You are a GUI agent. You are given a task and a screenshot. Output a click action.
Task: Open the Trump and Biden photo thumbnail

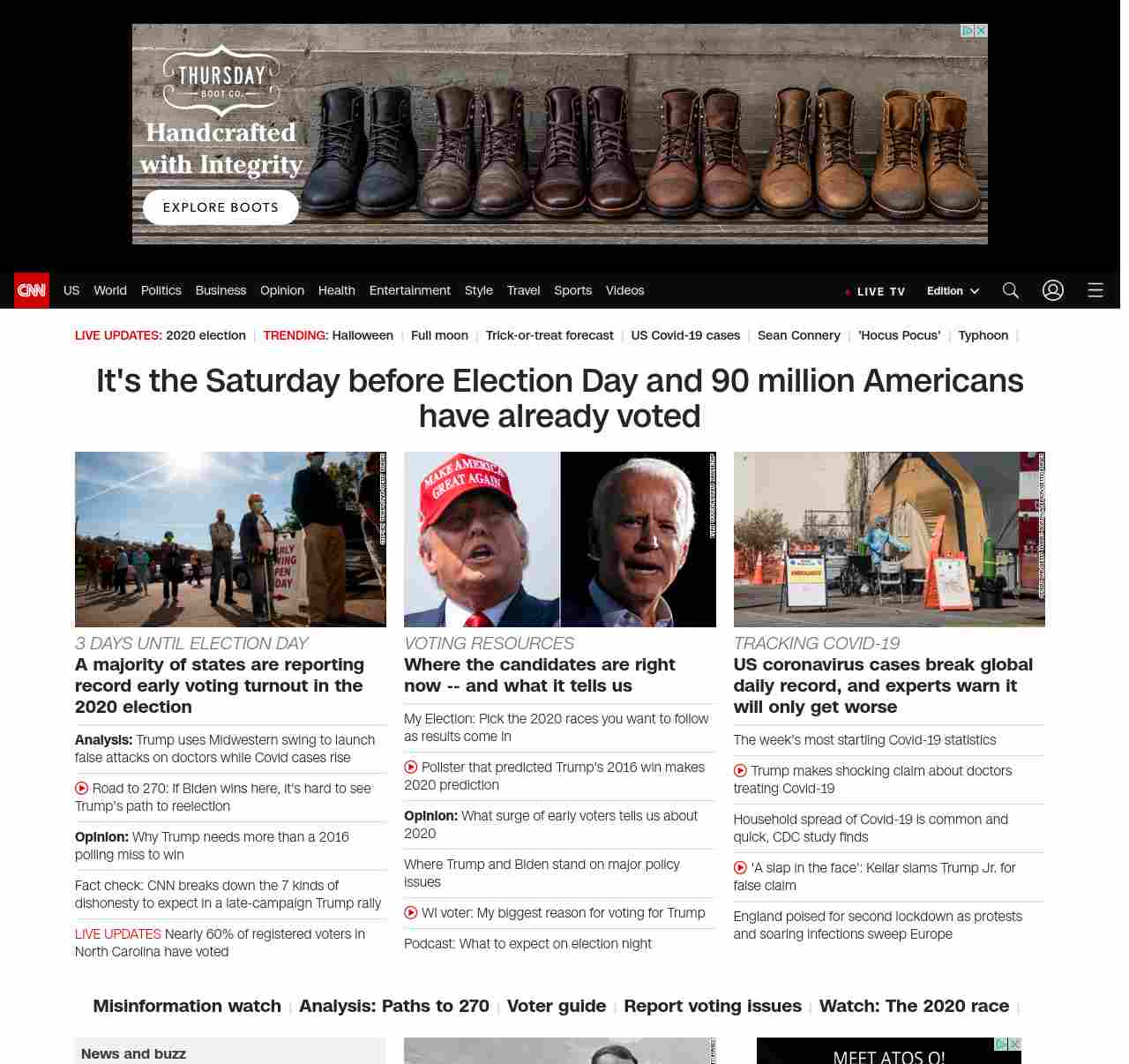coord(559,539)
